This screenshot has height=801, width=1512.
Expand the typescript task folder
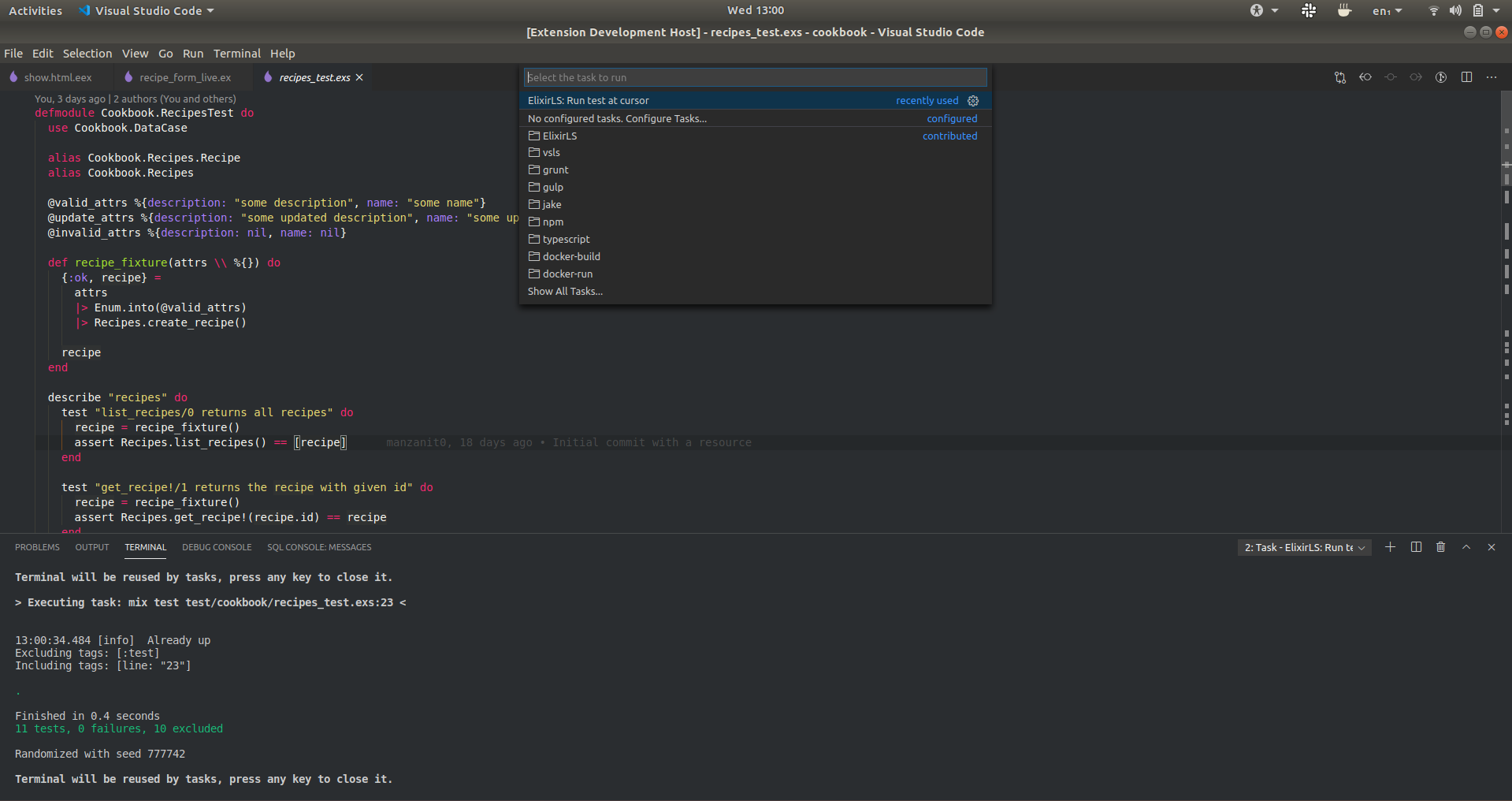click(x=755, y=240)
